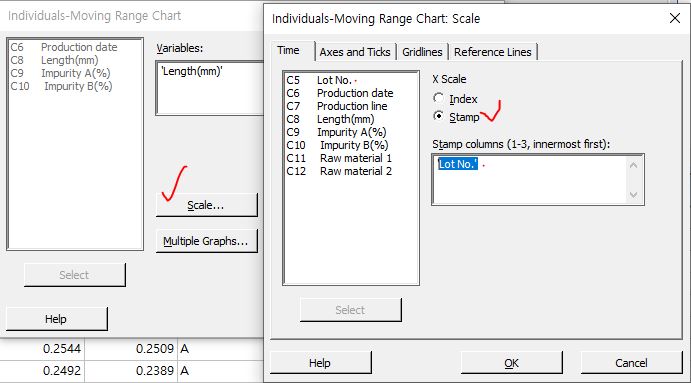The image size is (691, 383).
Task: Click worksheet cell with value 0.2492
Action: (x=42, y=371)
